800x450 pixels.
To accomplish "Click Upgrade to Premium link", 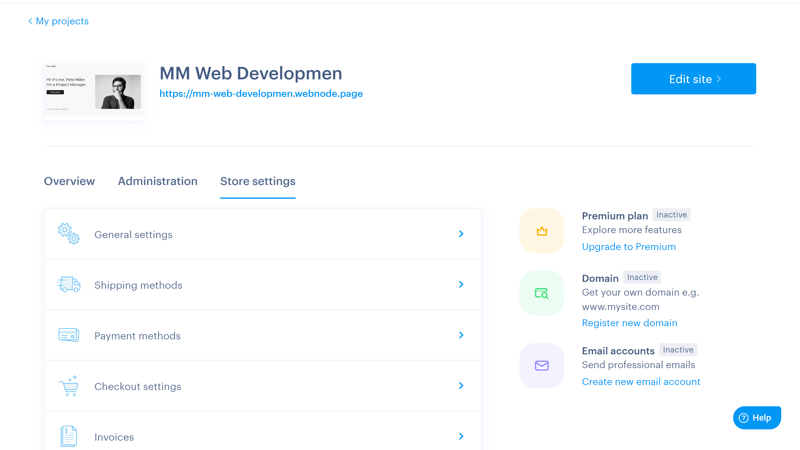I will coord(629,246).
